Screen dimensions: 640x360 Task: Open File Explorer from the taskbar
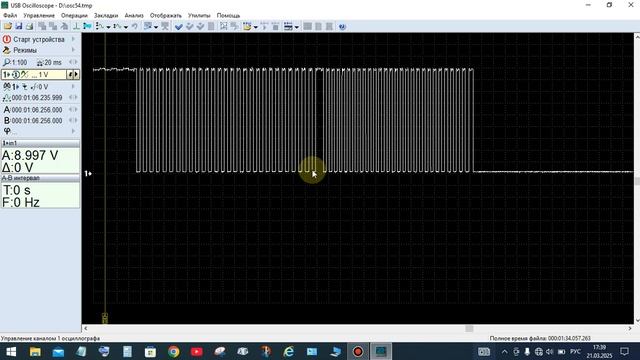[35, 351]
